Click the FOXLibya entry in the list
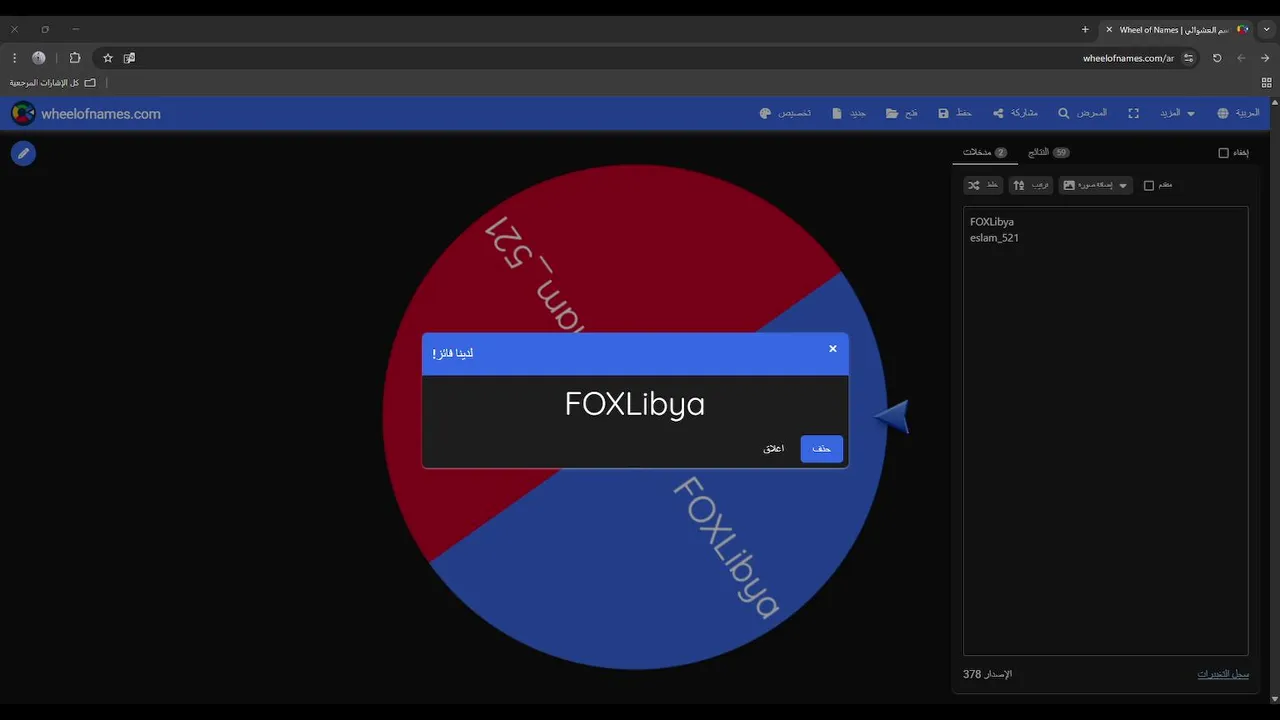 [992, 222]
